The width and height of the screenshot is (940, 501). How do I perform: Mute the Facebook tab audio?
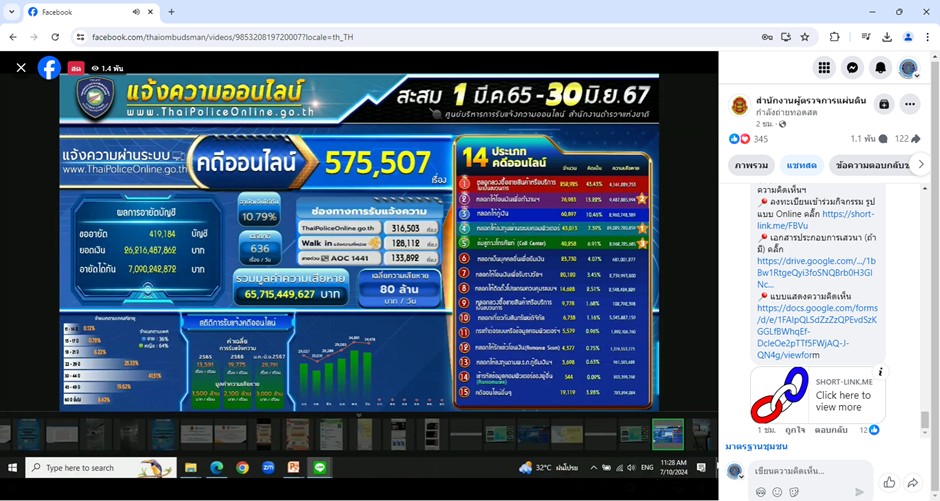click(x=136, y=12)
